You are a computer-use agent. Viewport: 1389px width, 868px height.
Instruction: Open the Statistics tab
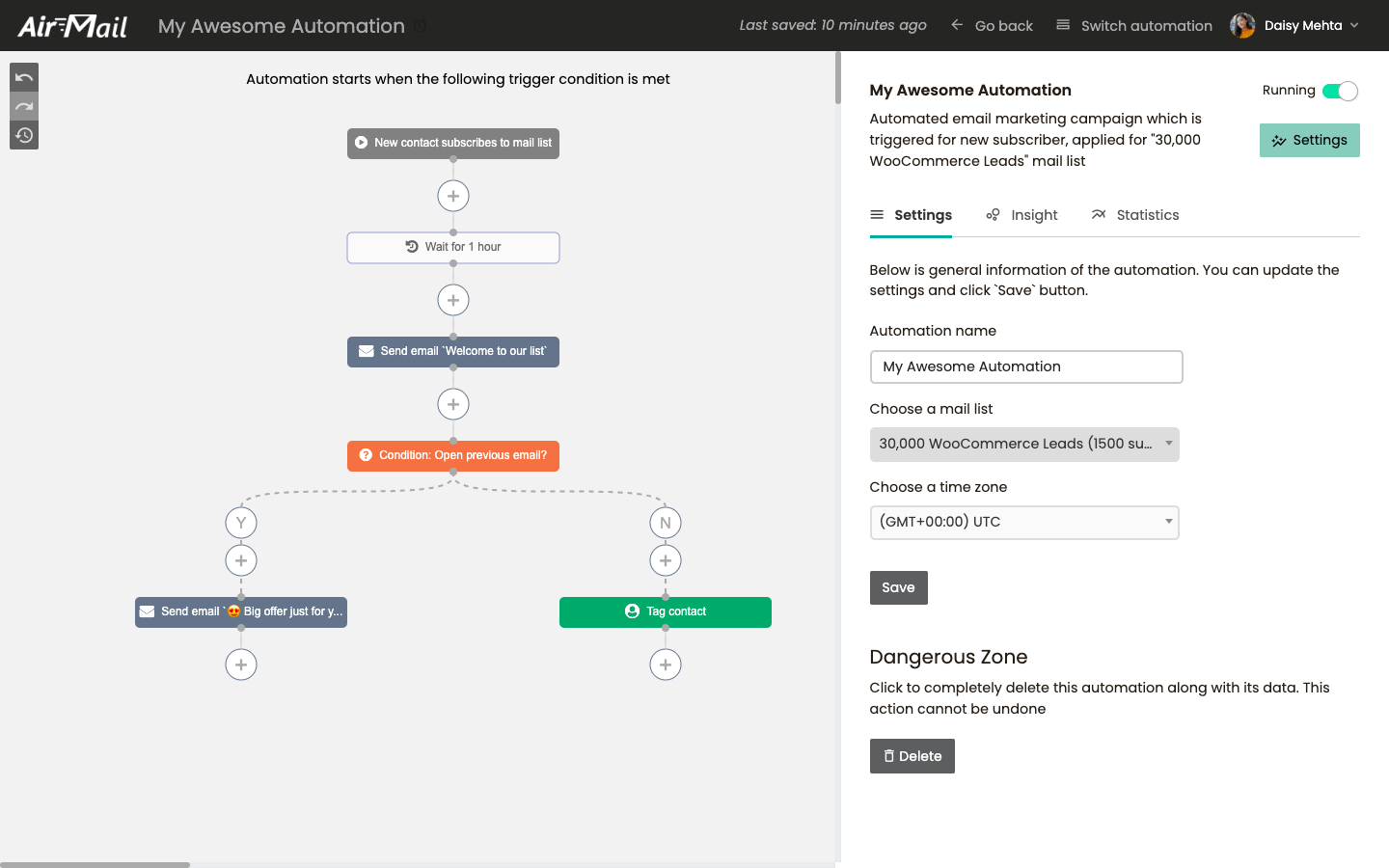click(1134, 215)
